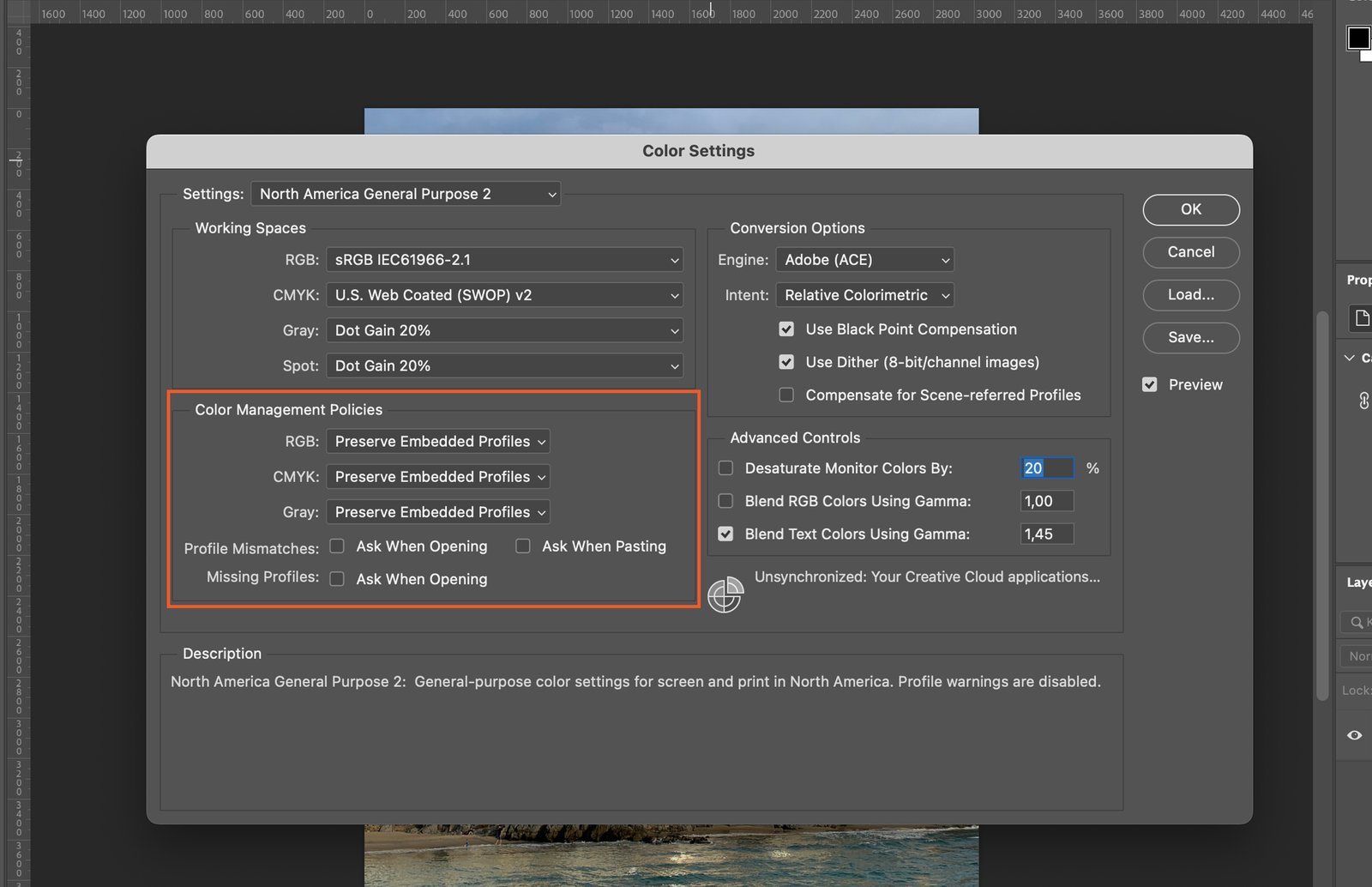This screenshot has width=1372, height=887.
Task: Uncheck Use Dither for 8-bit images
Action: pyautogui.click(x=786, y=361)
